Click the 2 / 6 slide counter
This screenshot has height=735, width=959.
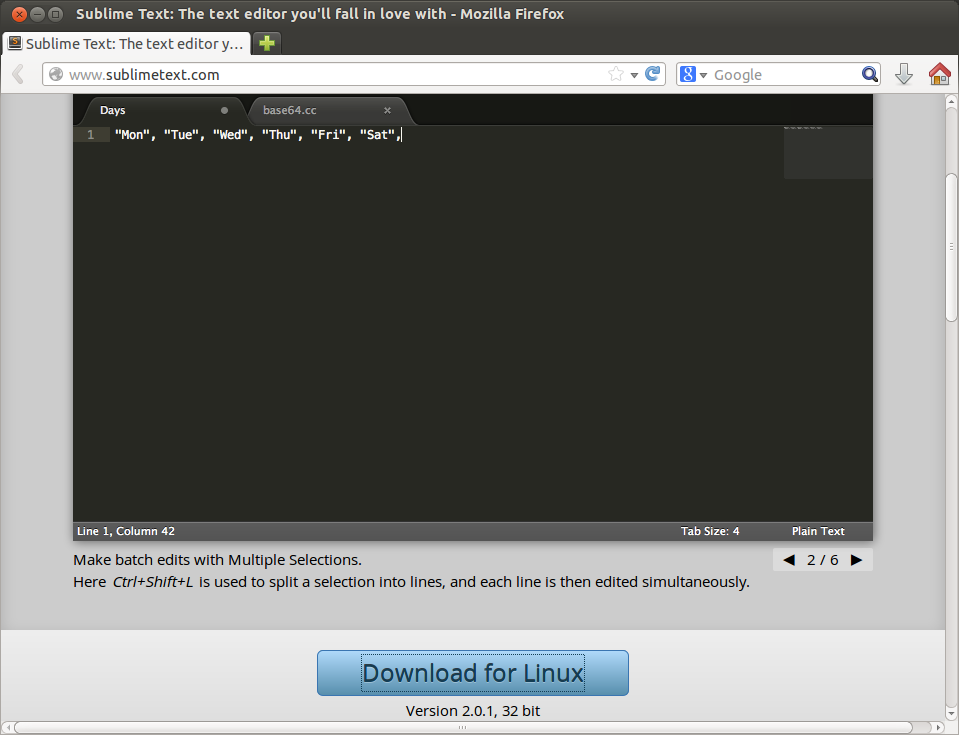tap(823, 560)
